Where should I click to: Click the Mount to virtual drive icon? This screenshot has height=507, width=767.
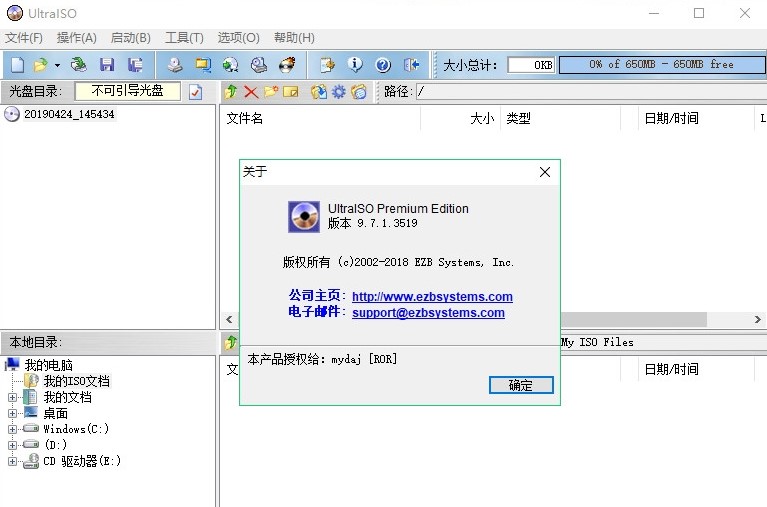pos(259,65)
